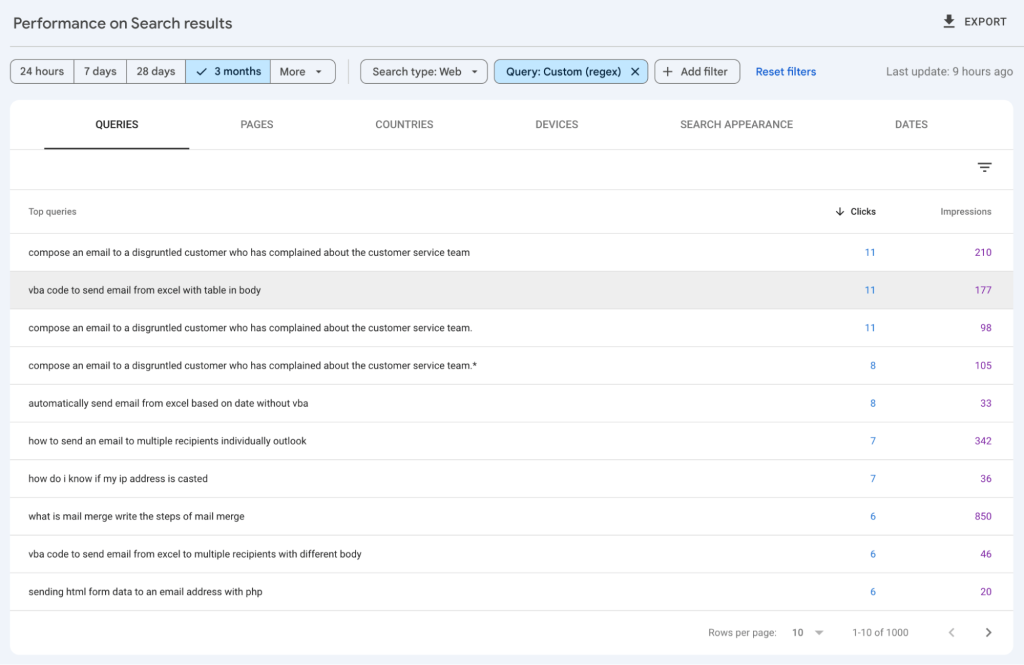Select the 7 days date range
This screenshot has width=1024, height=665.
[100, 72]
